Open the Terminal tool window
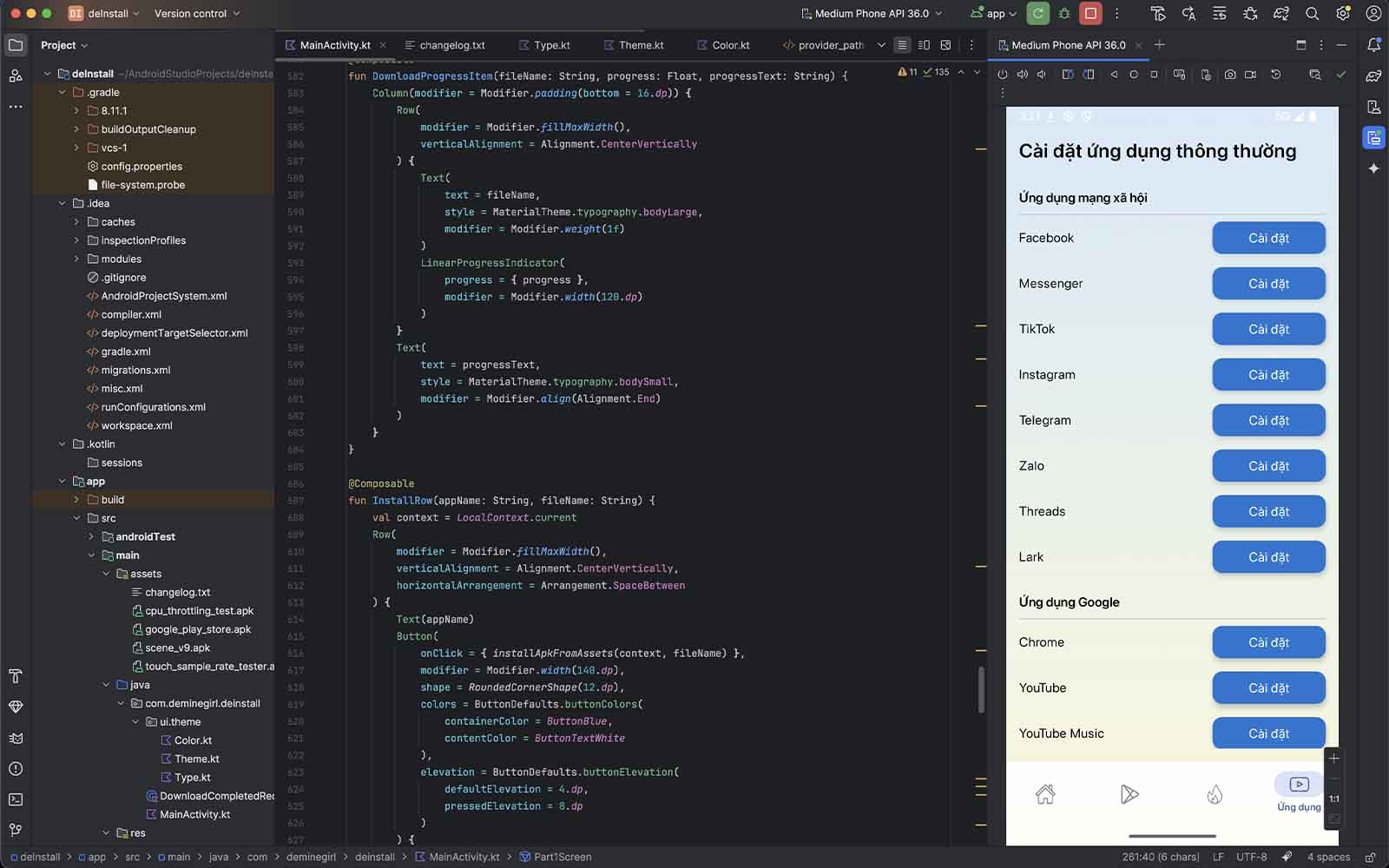Viewport: 1389px width, 868px height. (x=16, y=799)
